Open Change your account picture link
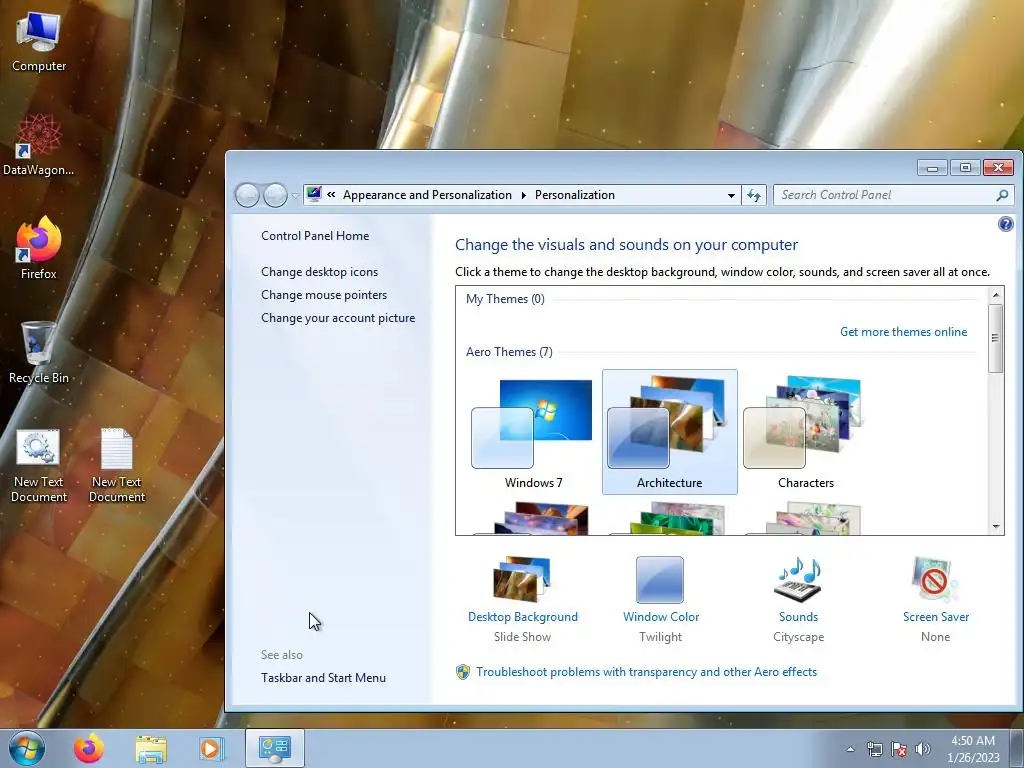Viewport: 1024px width, 768px height. click(338, 318)
